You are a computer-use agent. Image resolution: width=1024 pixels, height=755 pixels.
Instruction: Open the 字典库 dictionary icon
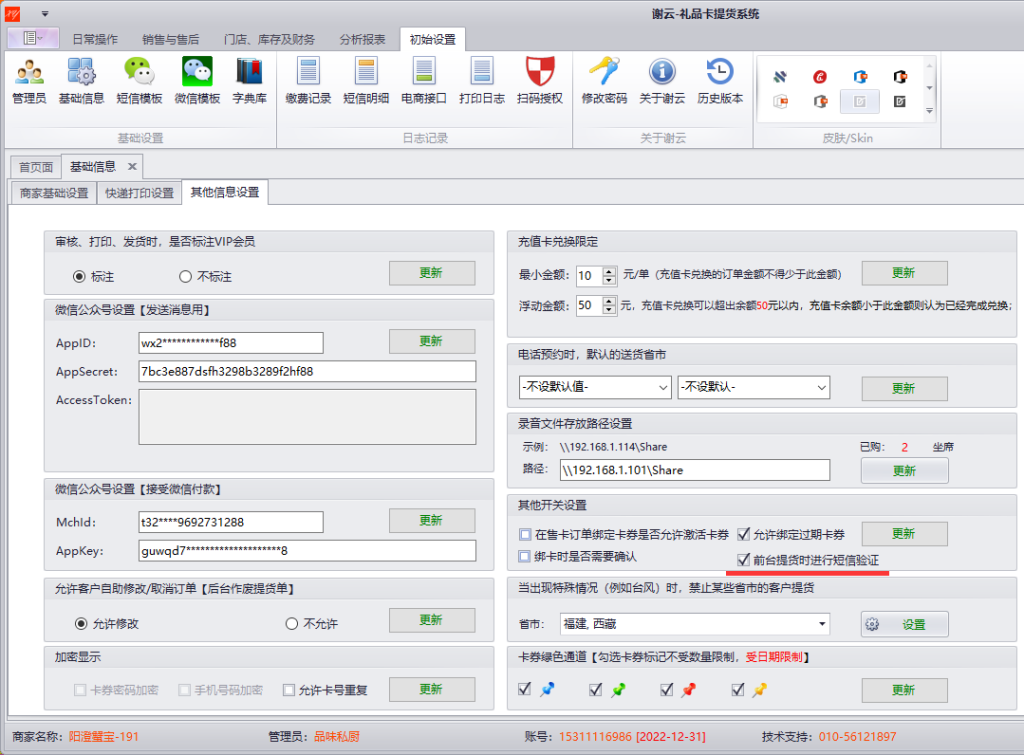click(x=249, y=81)
